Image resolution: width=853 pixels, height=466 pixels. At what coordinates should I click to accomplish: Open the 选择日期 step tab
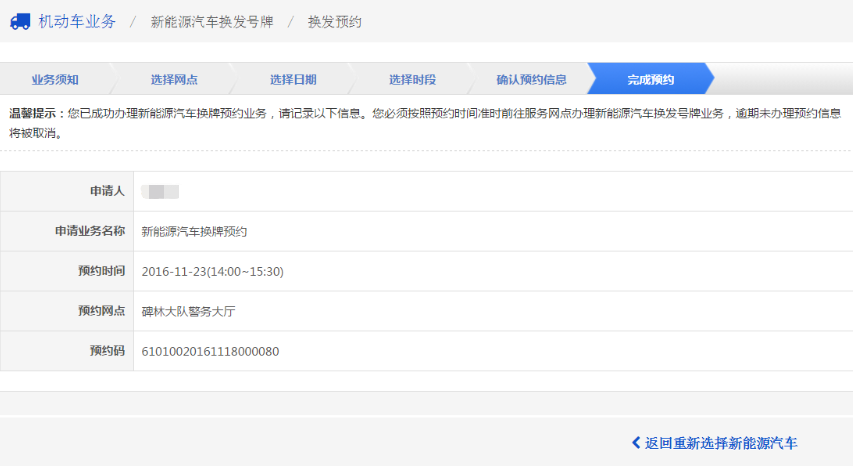(293, 79)
